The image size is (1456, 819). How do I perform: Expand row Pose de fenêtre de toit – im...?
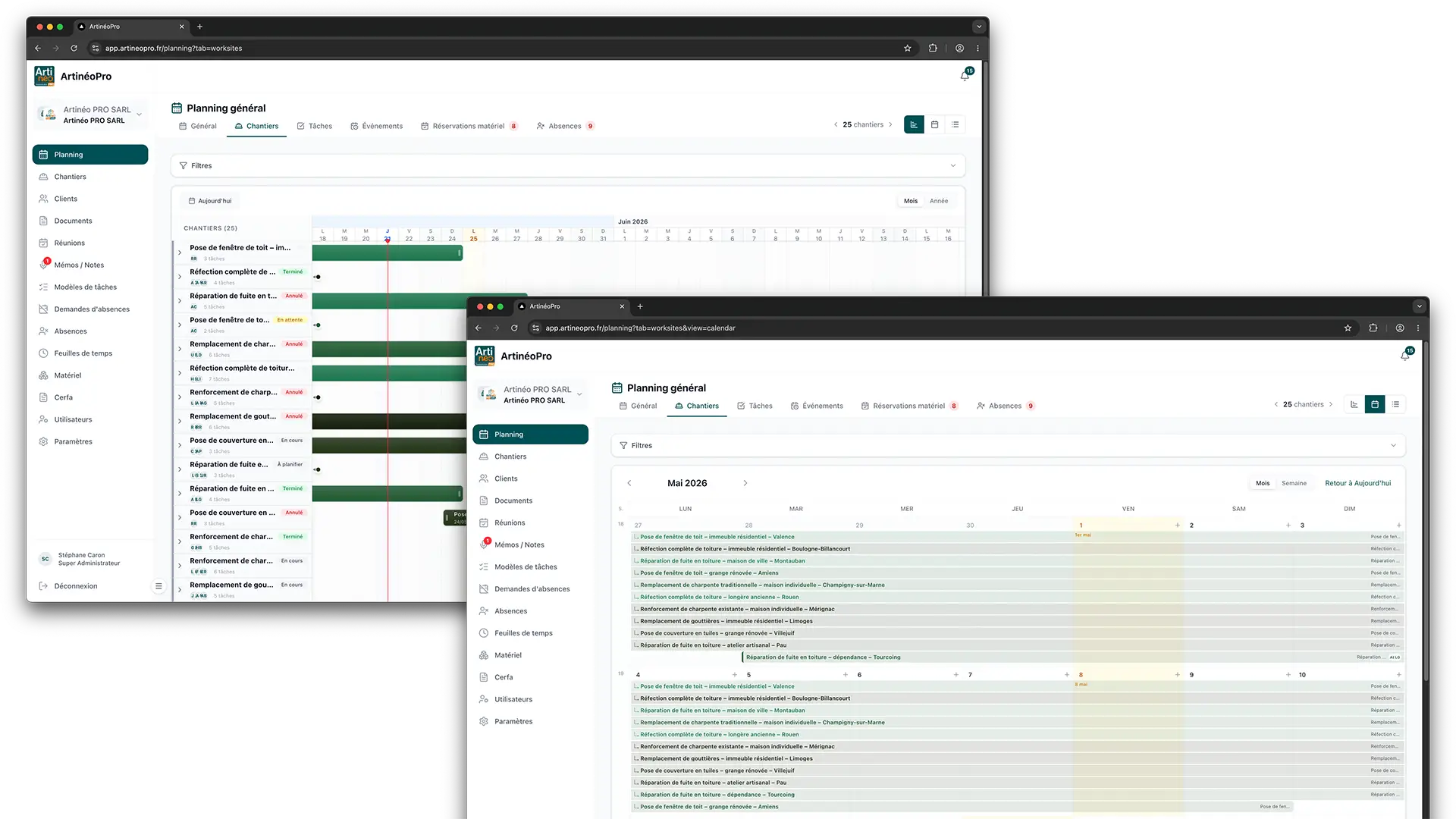pos(180,253)
